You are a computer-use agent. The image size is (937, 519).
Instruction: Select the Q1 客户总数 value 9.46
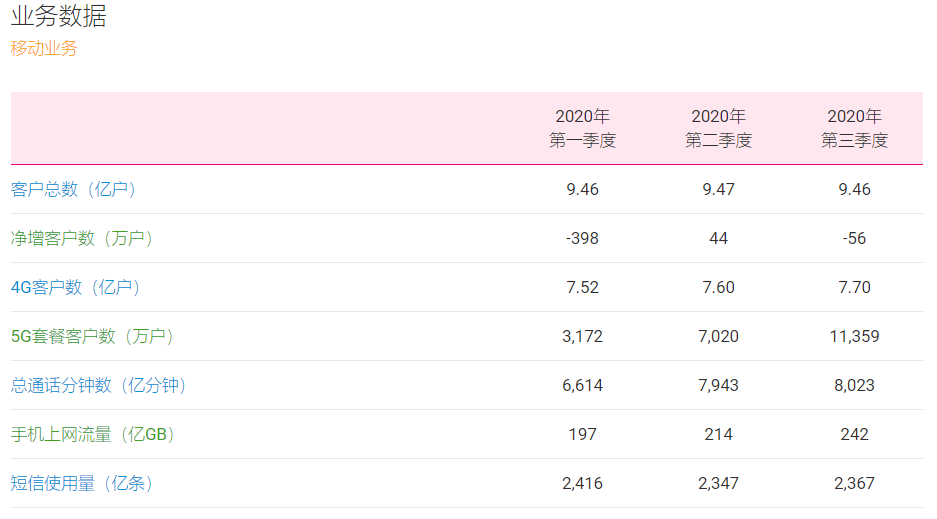[x=583, y=189]
